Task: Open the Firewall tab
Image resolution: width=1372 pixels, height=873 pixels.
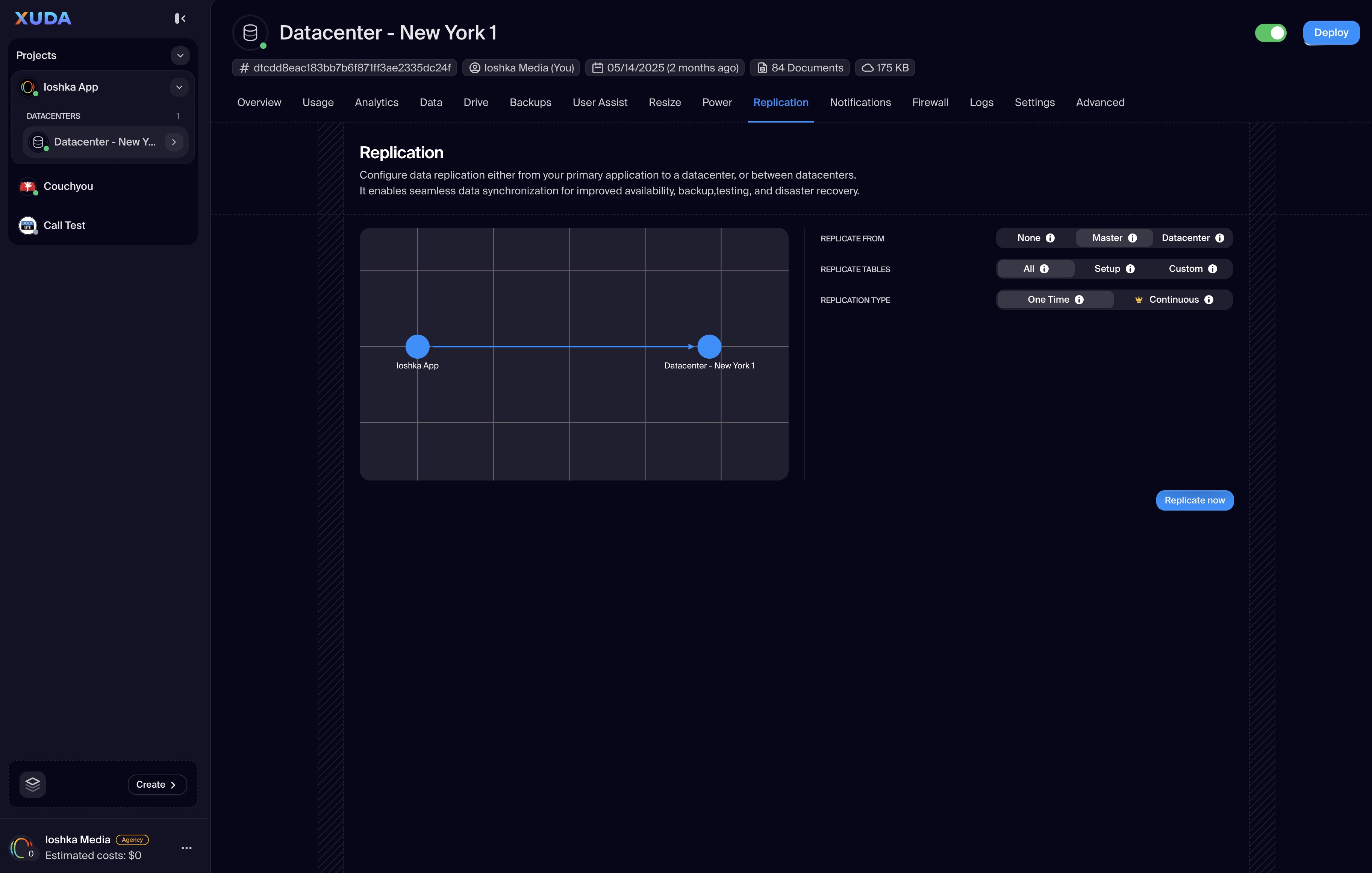Action: pyautogui.click(x=930, y=103)
